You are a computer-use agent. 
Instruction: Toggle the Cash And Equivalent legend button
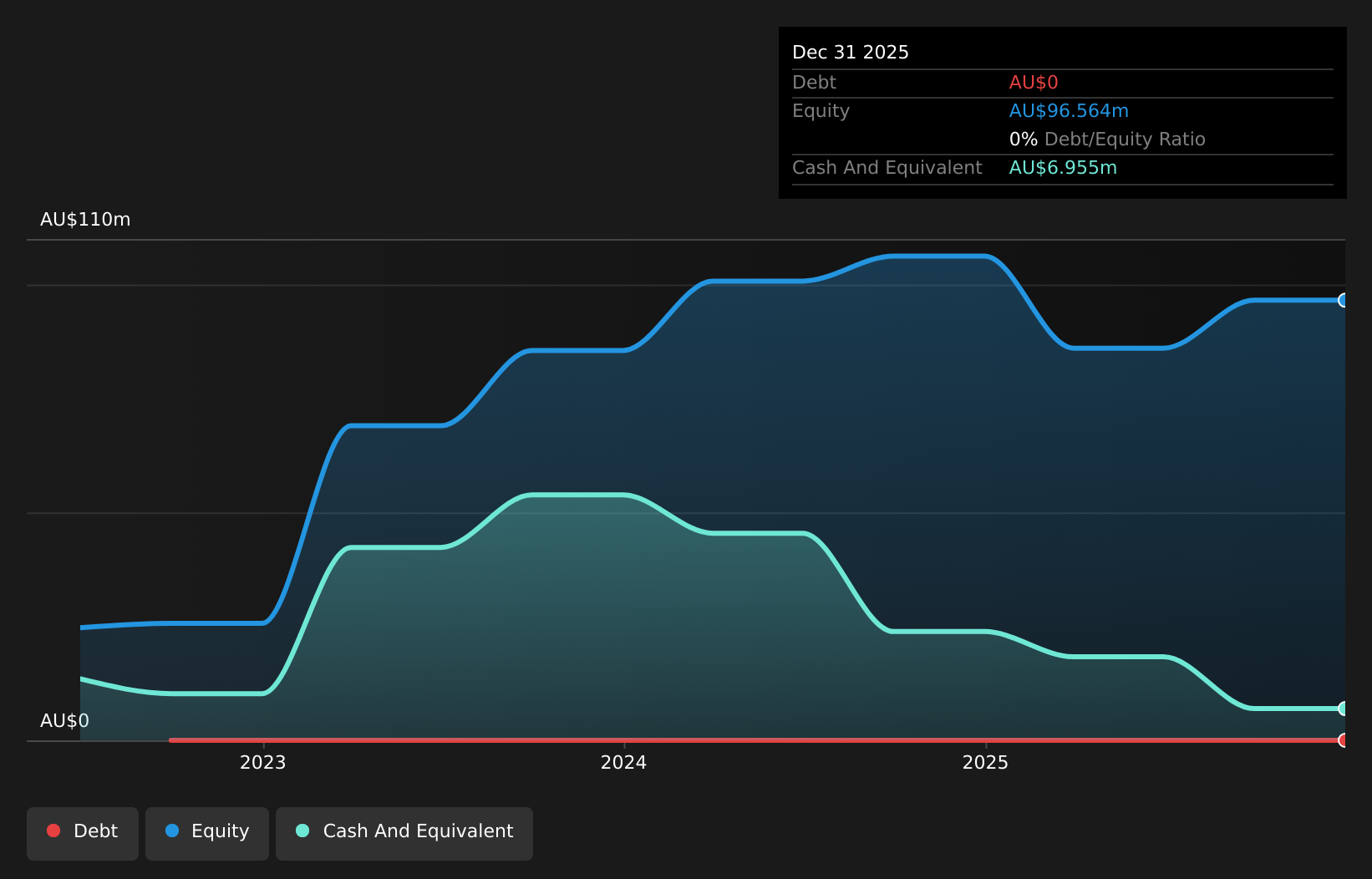pos(404,833)
